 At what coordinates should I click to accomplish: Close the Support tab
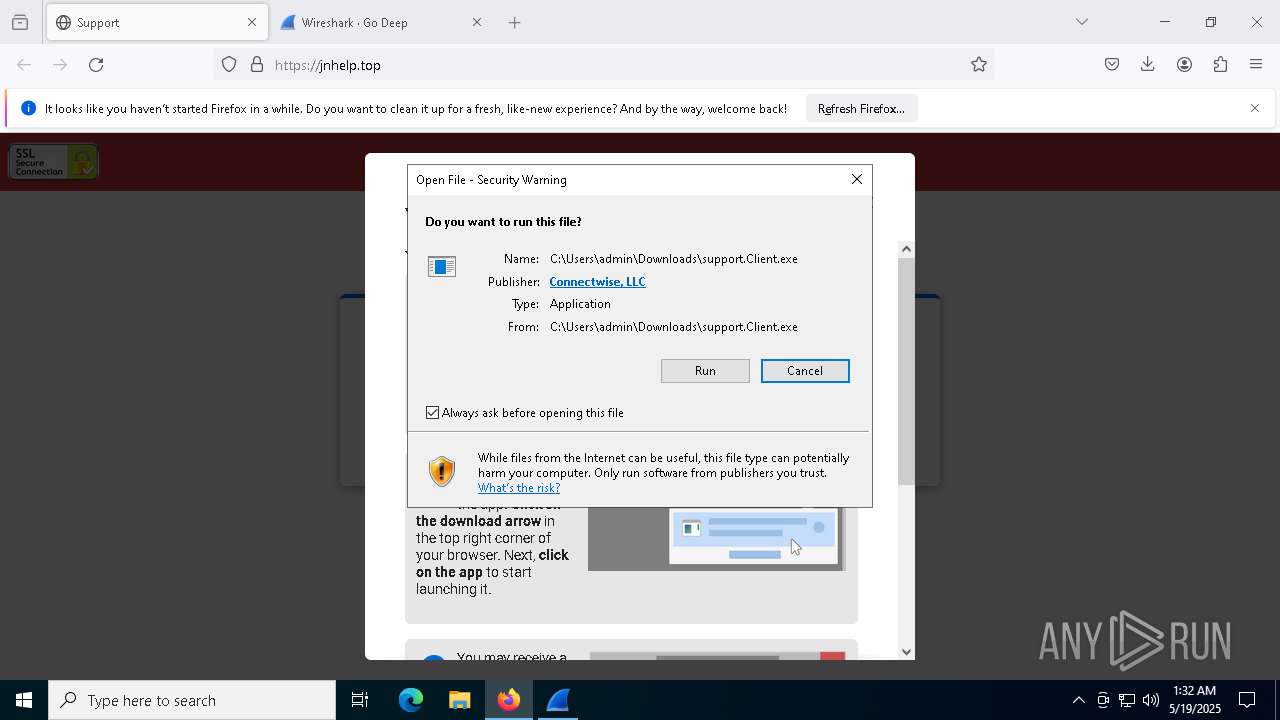(x=252, y=22)
